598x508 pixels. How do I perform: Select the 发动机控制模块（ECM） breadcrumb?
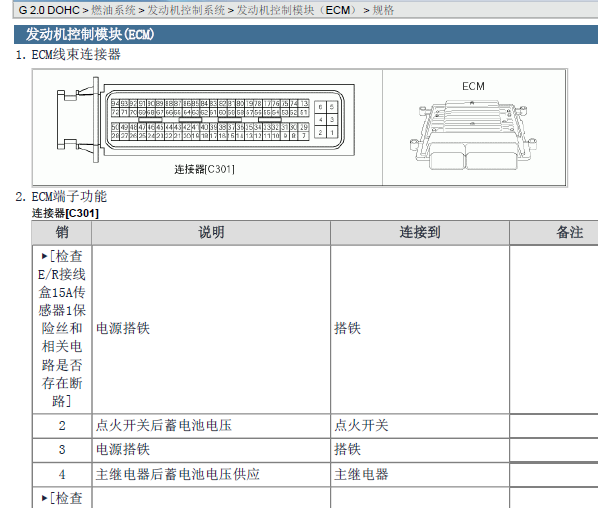297,10
